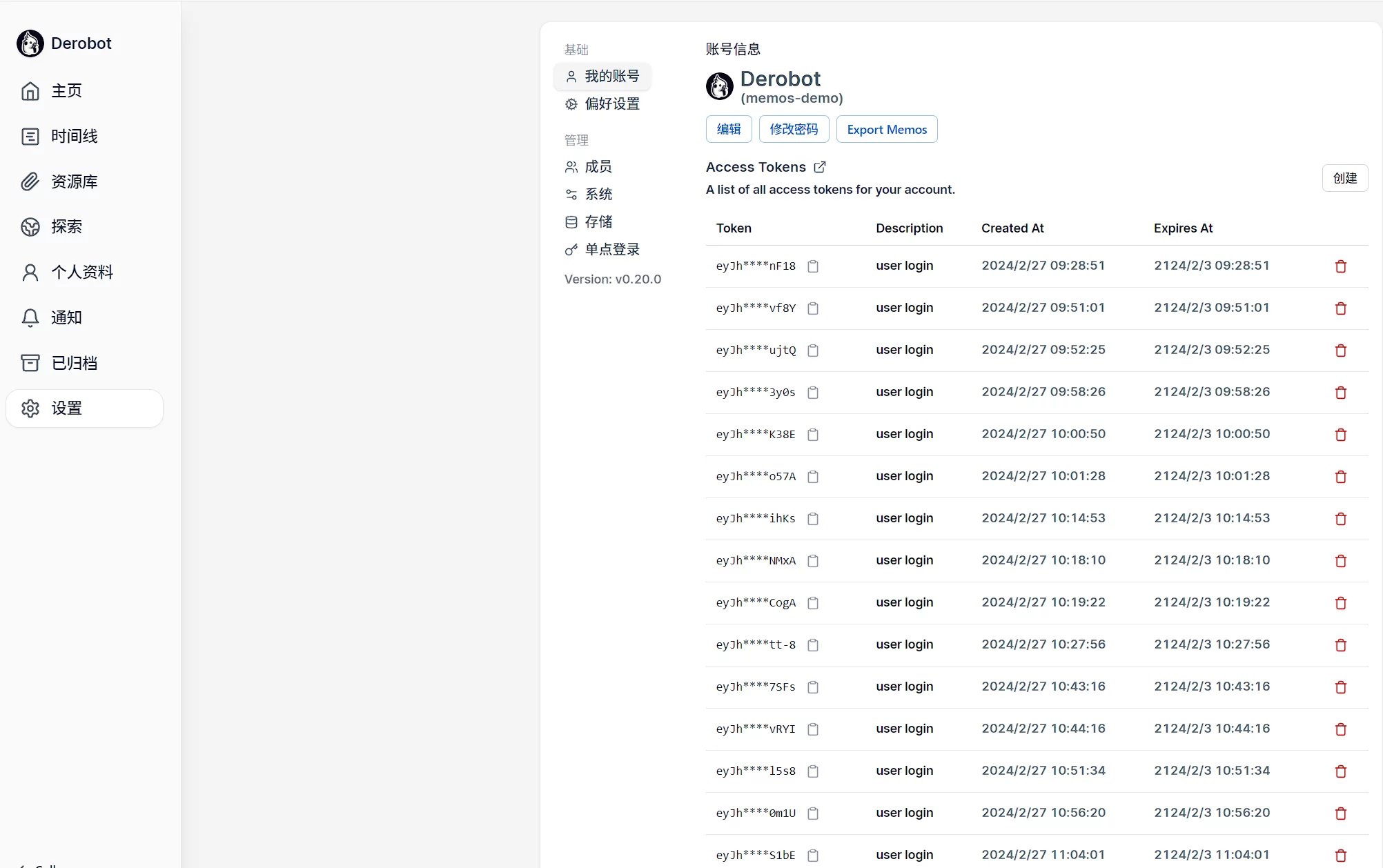Delete the eyJh****CogA token
1383x868 pixels.
click(1340, 603)
